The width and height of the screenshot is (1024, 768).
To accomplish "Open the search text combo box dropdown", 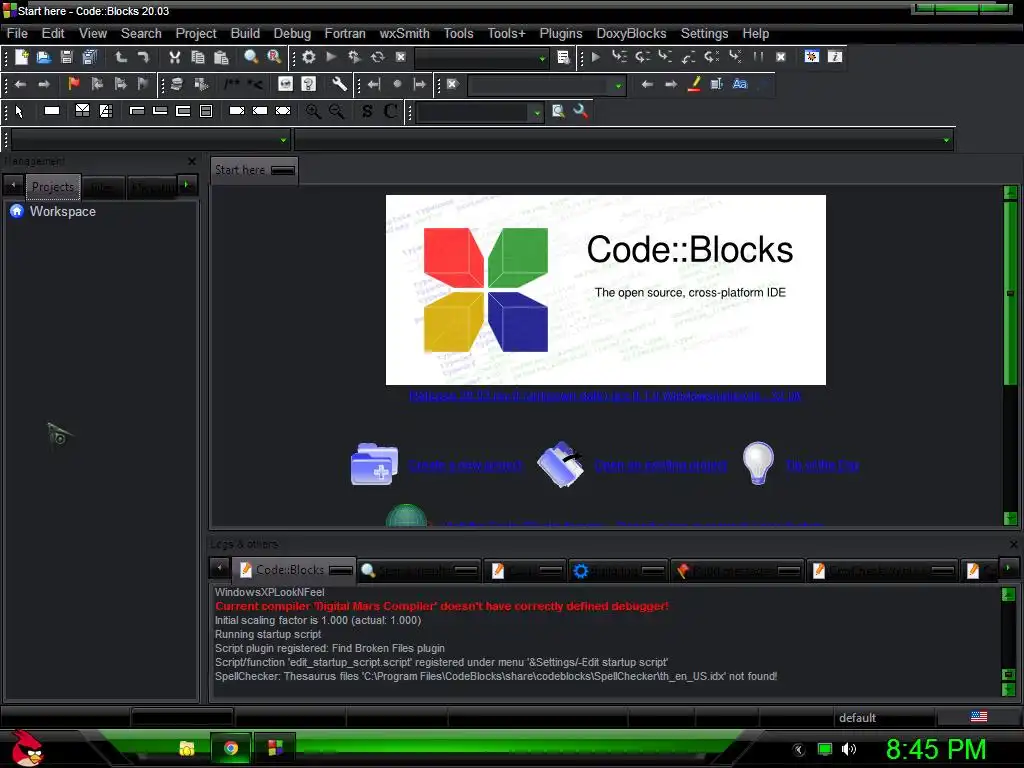I will click(618, 86).
